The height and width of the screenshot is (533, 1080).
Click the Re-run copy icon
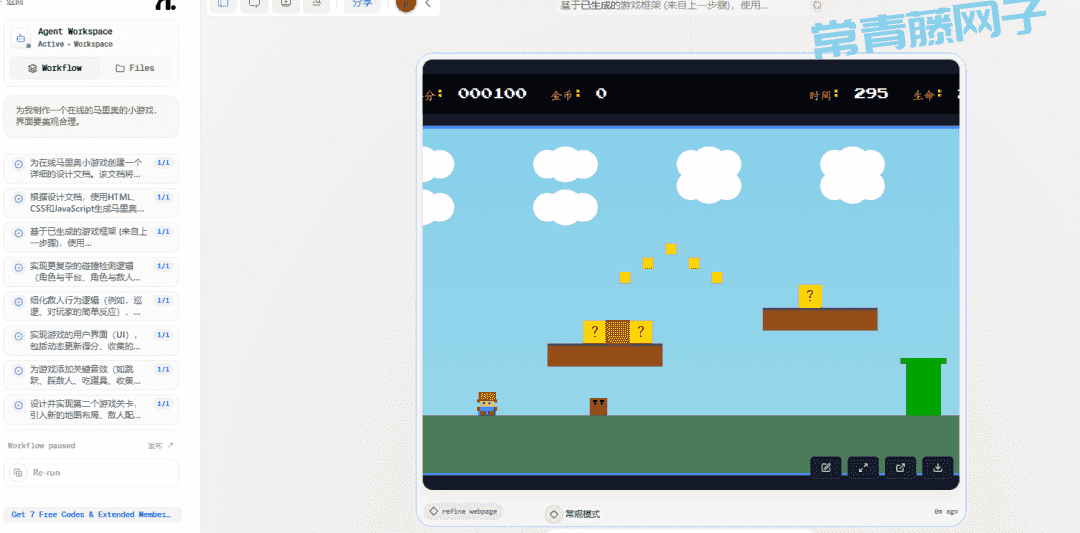click(19, 473)
